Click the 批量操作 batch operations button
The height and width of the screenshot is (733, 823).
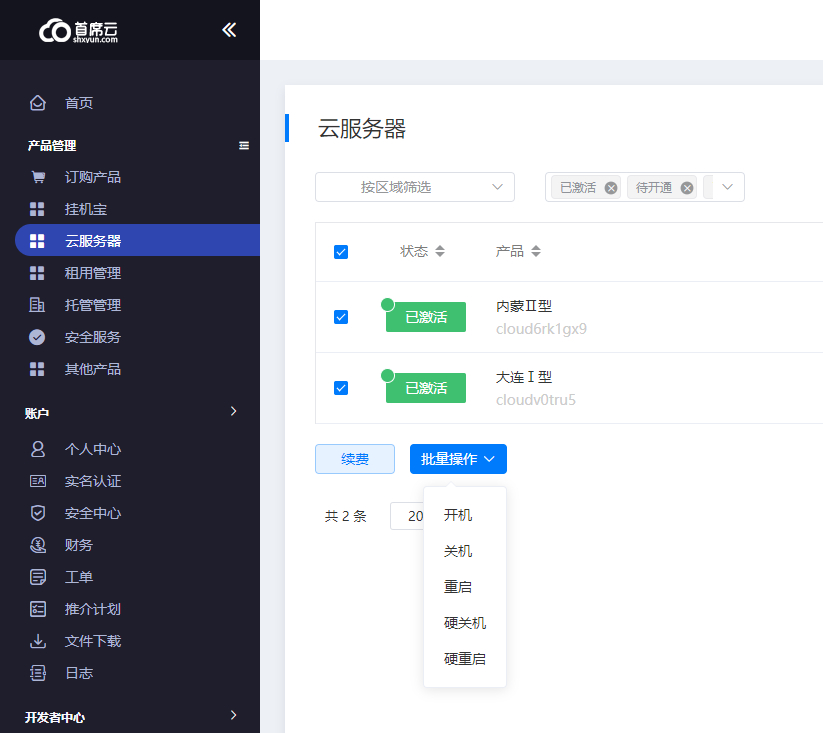coord(458,459)
